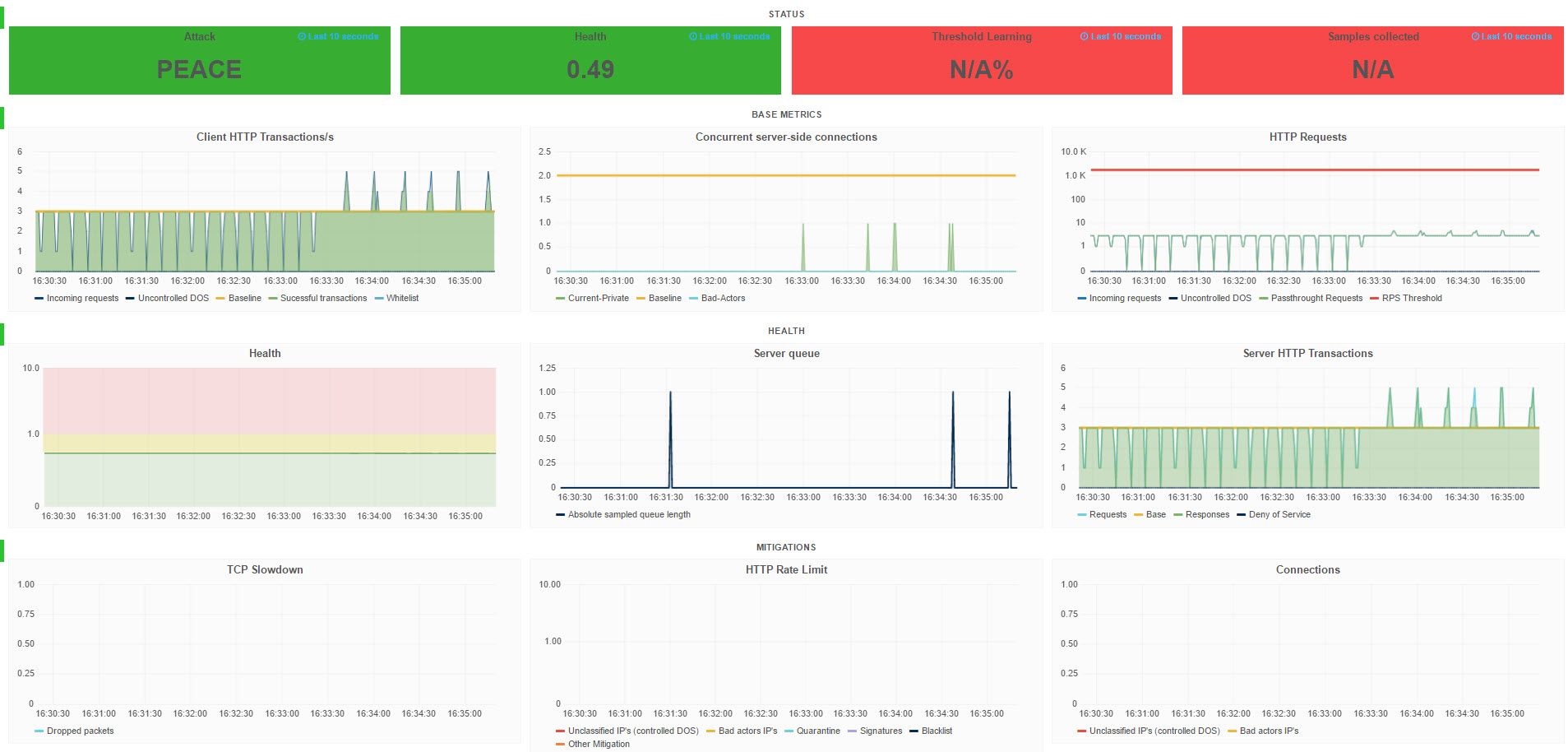Click the N/A value in Samples collected
This screenshot has height=752, width=1568.
coord(1373,69)
